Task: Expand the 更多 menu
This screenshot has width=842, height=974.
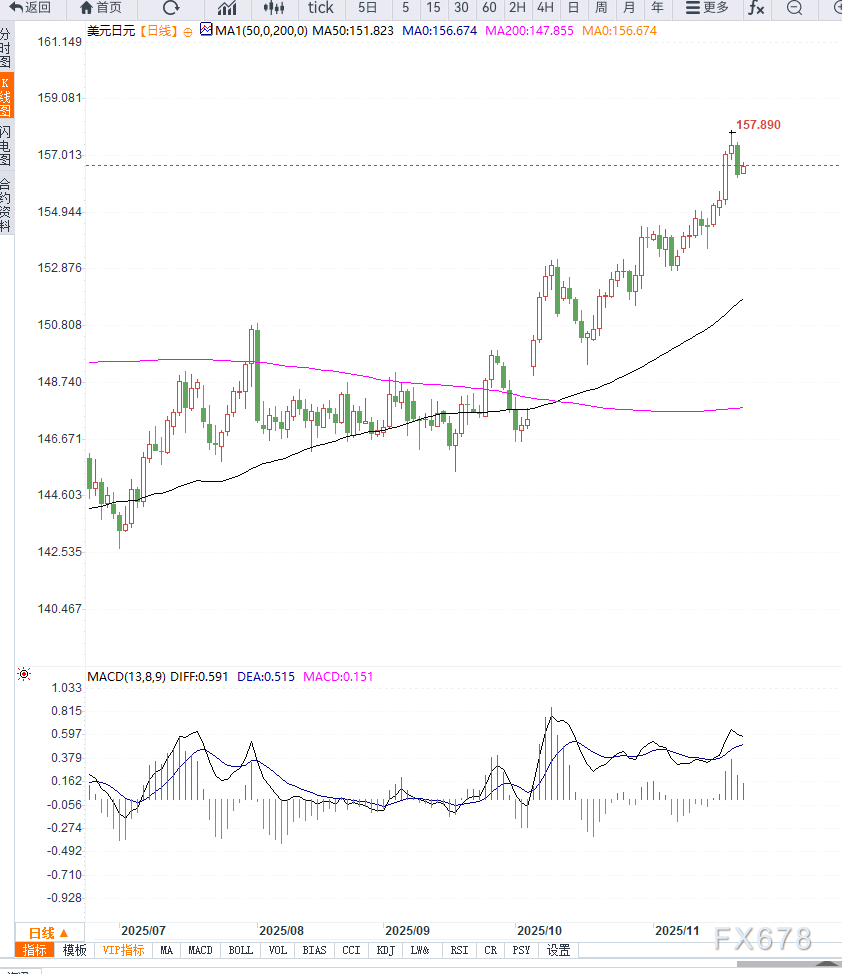Action: click(x=706, y=8)
